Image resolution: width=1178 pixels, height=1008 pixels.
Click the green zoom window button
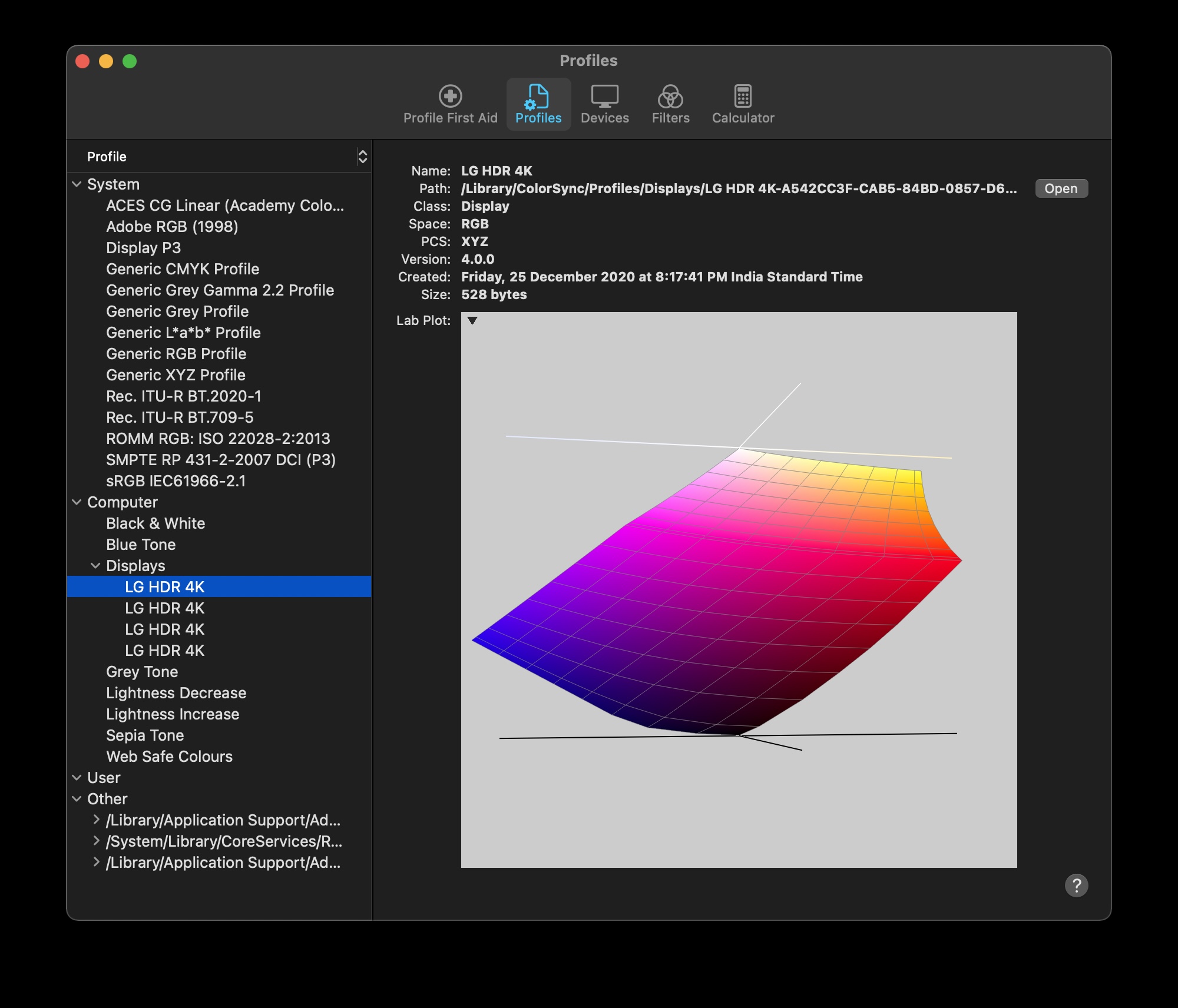(130, 61)
